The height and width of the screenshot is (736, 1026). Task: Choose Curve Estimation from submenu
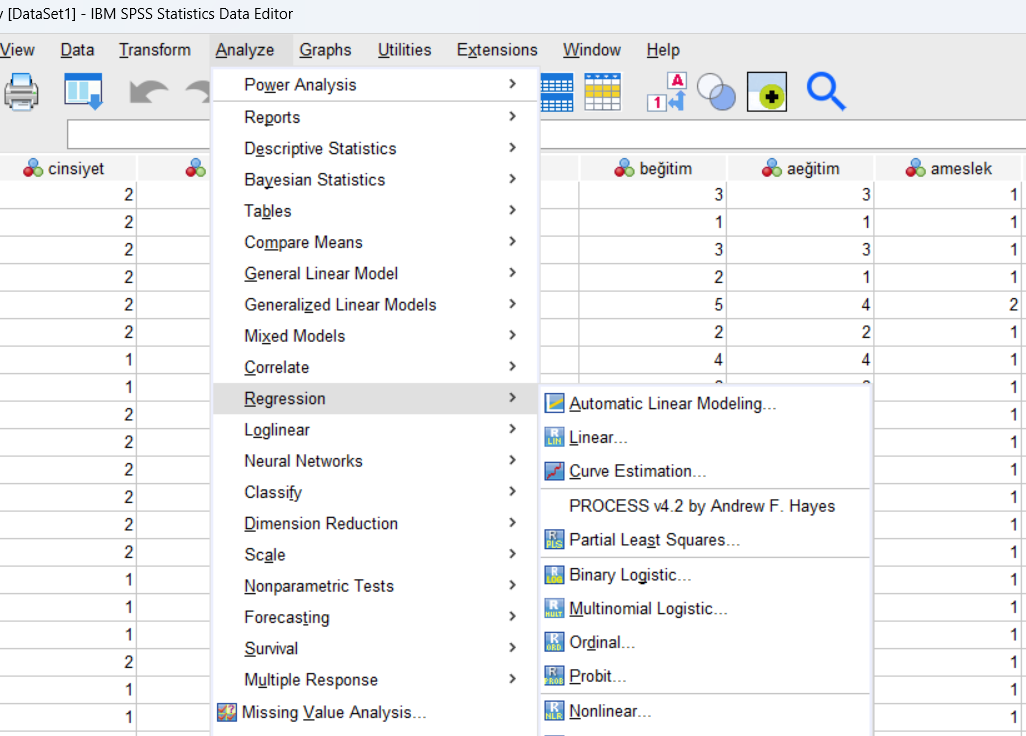pos(637,471)
